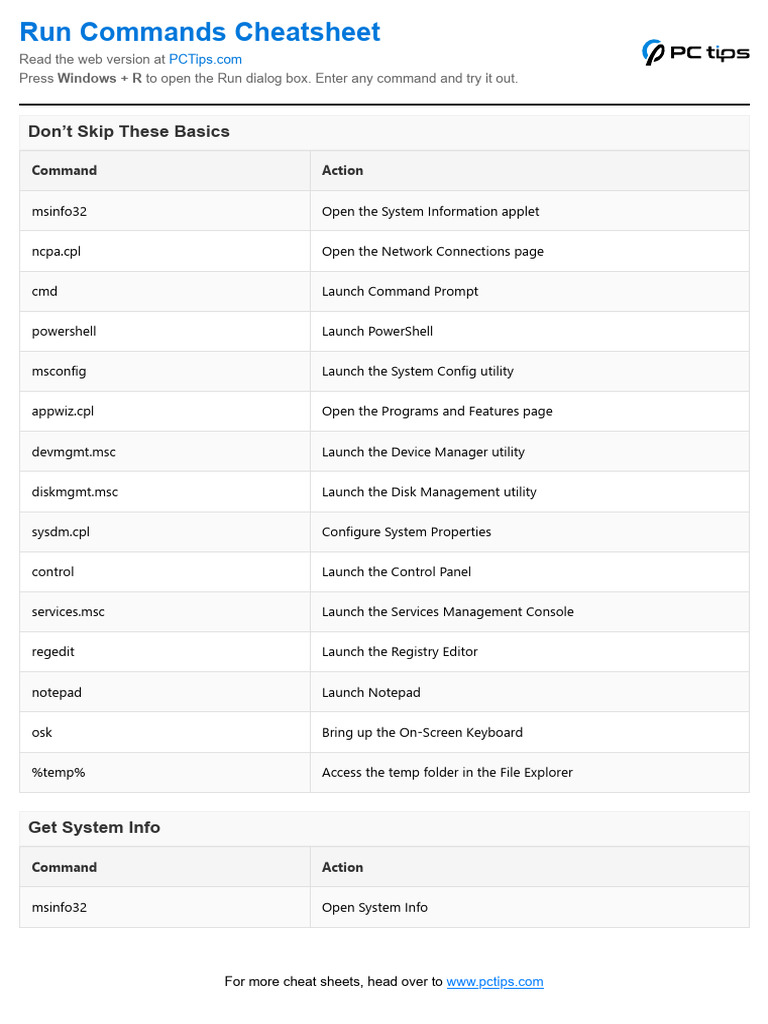Click the Launch the Control Panel description
Image resolution: width=768 pixels, height=1024 pixels.
tap(396, 572)
